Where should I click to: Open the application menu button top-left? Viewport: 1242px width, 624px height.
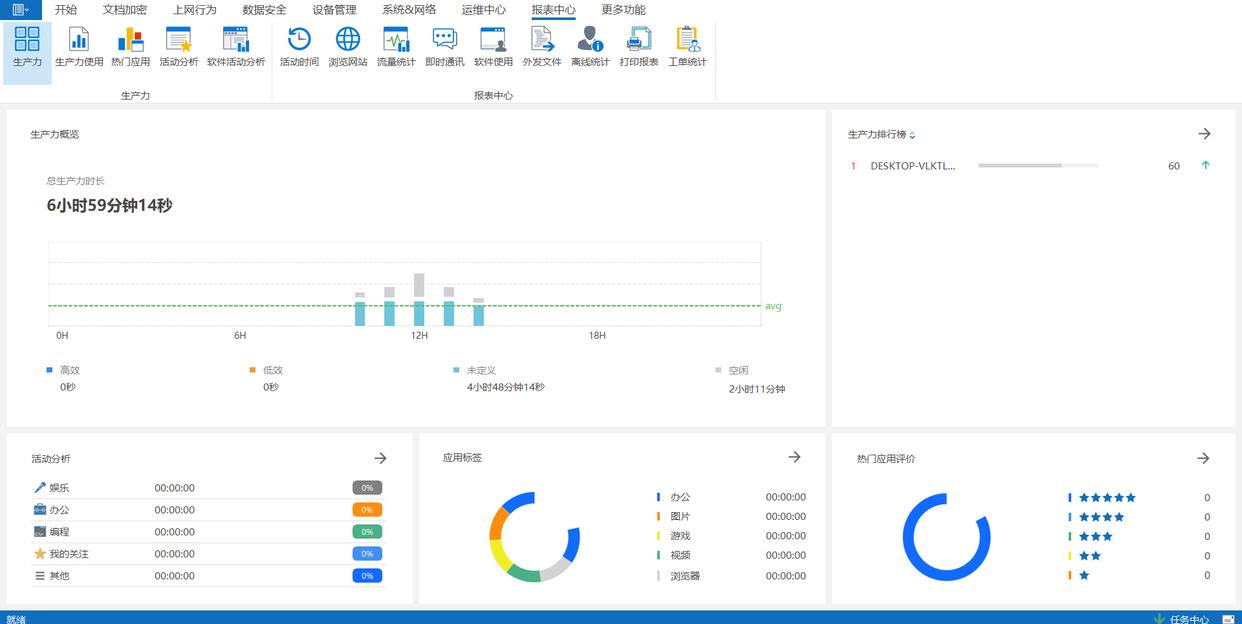[20, 9]
